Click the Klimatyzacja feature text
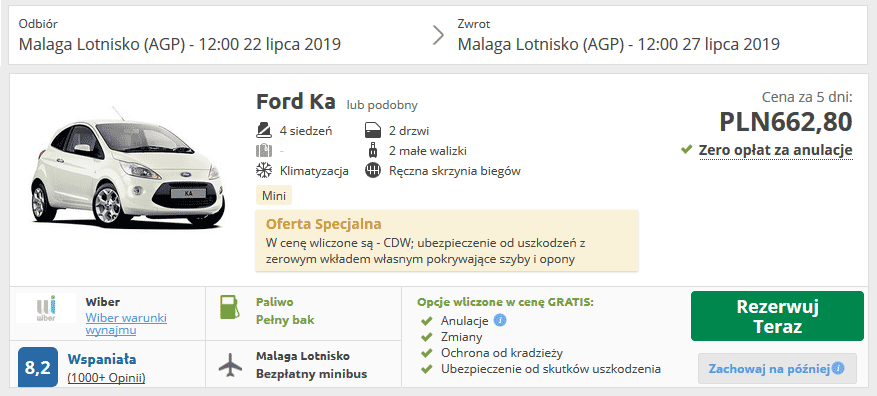Viewport: 877px width, 396px height. (314, 171)
